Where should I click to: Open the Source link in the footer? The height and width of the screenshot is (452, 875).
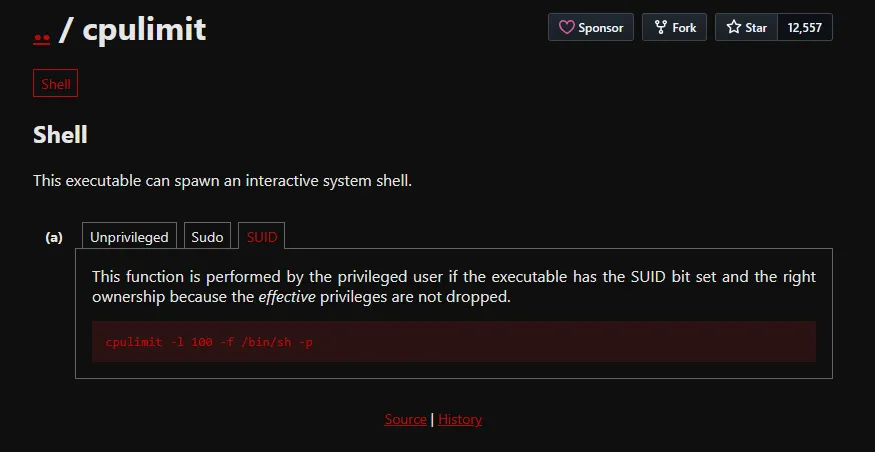(x=405, y=419)
